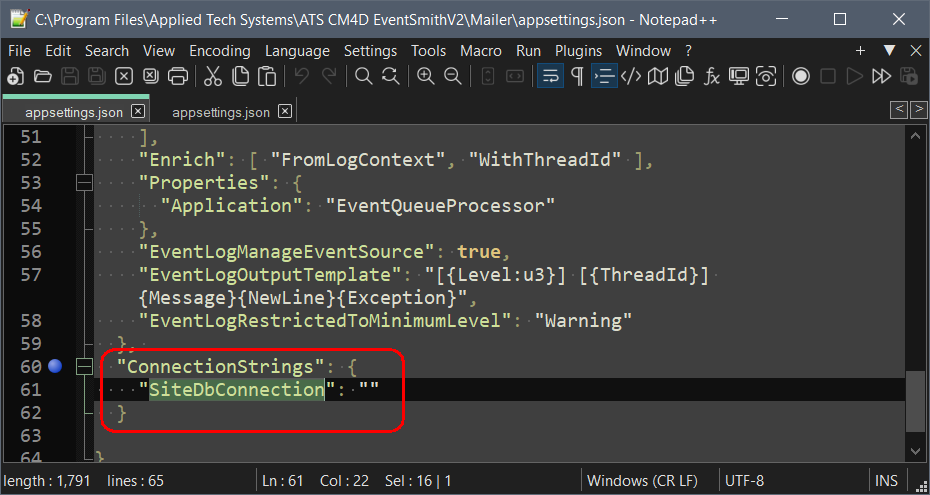Open the Function List fx icon
The height and width of the screenshot is (495, 930).
(713, 76)
